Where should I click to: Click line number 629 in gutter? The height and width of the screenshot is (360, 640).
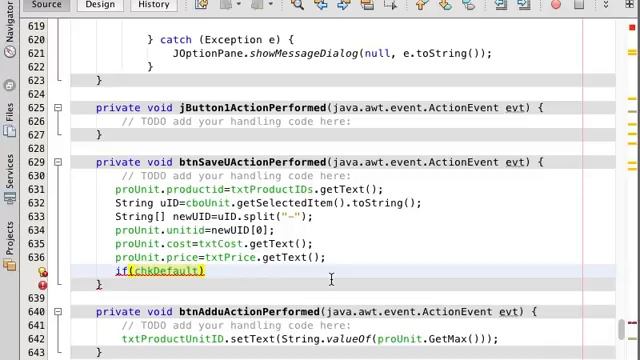[36, 162]
